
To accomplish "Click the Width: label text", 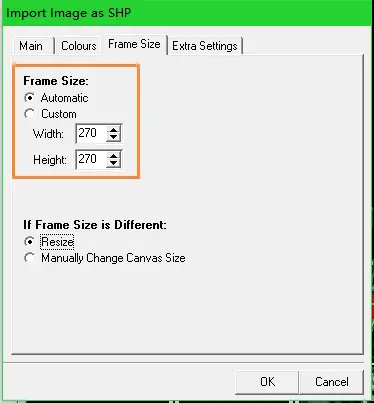I will click(48, 134).
